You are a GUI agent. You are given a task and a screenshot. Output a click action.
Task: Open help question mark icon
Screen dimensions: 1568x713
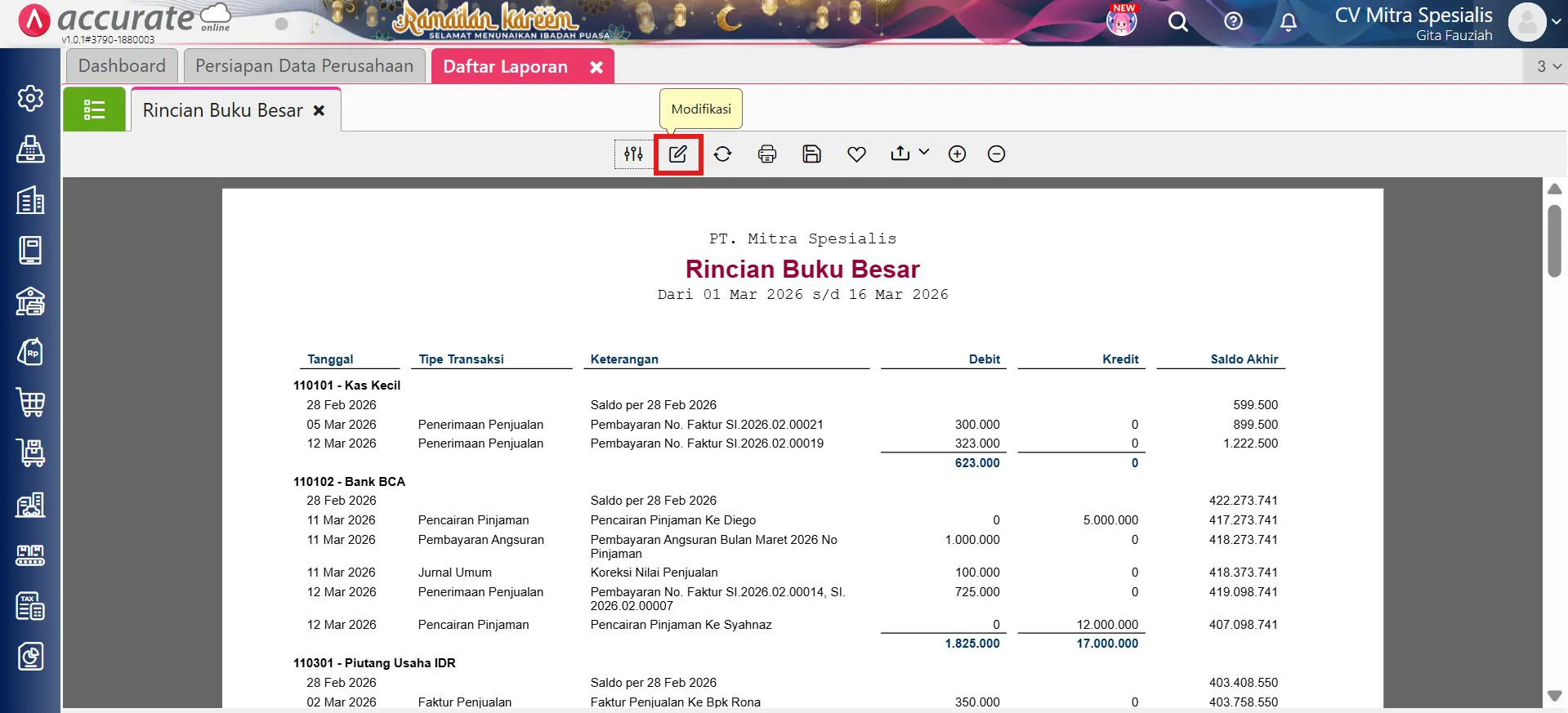(1233, 21)
